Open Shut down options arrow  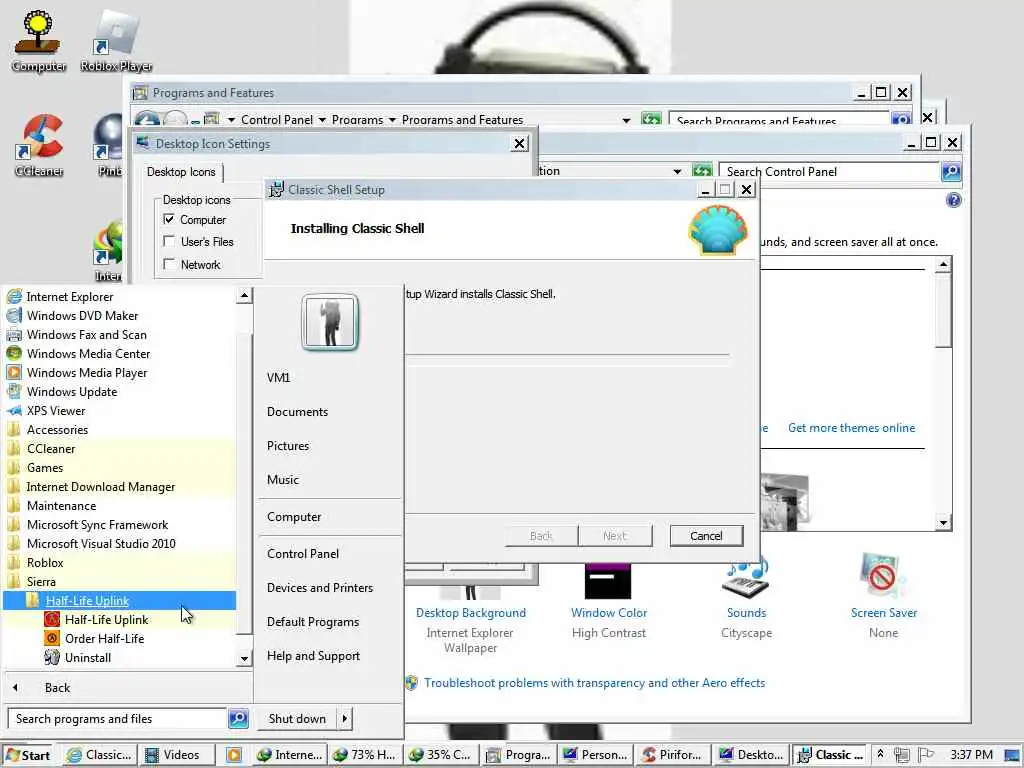(x=345, y=718)
